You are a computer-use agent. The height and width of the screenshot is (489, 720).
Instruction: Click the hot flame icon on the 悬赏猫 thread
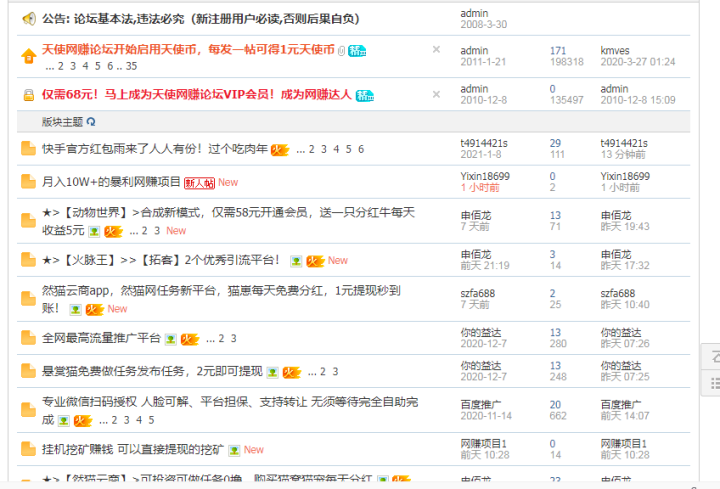292,372
